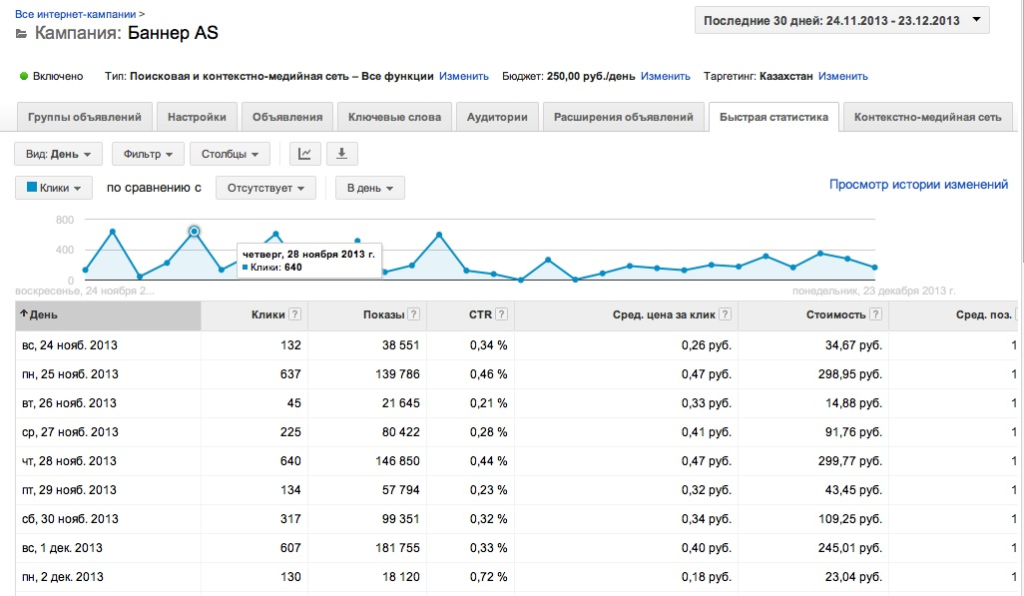Click Изменить link next to budget
The height and width of the screenshot is (596, 1024).
click(665, 76)
